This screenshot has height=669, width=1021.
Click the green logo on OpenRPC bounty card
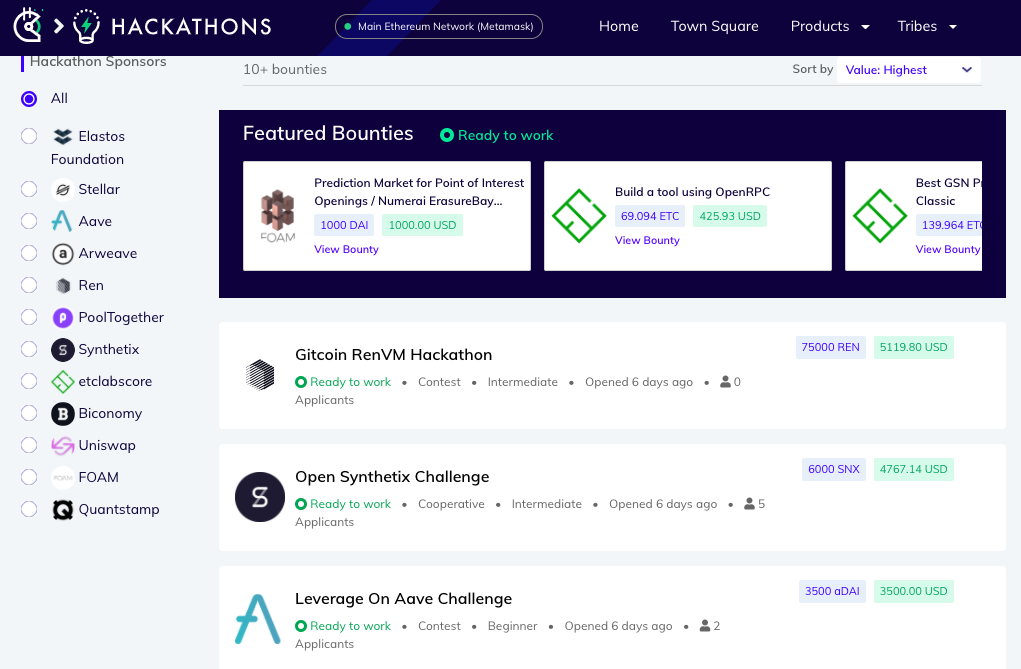click(x=579, y=216)
